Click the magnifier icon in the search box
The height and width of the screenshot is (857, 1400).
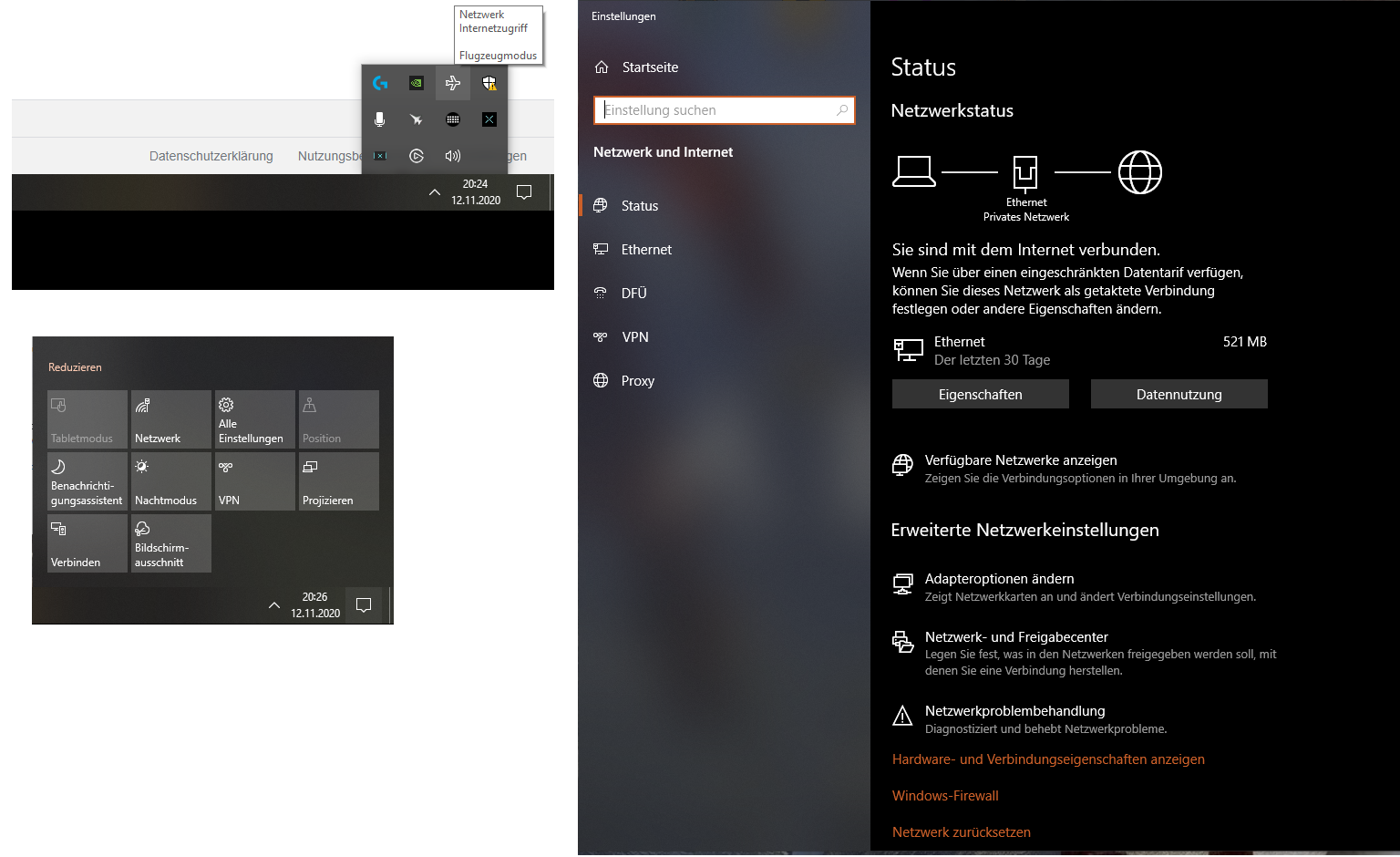pos(842,110)
